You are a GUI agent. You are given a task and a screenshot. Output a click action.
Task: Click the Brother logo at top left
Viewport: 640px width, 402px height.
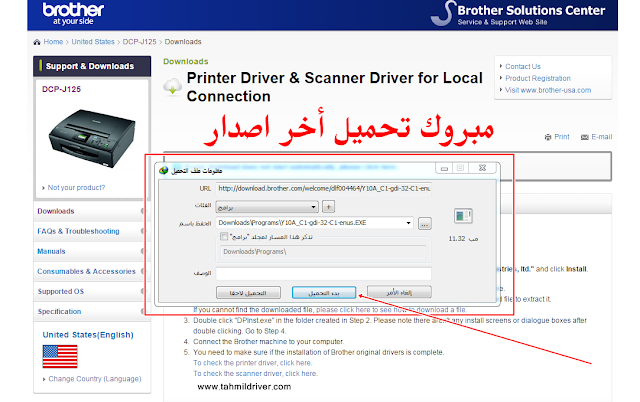tap(73, 13)
